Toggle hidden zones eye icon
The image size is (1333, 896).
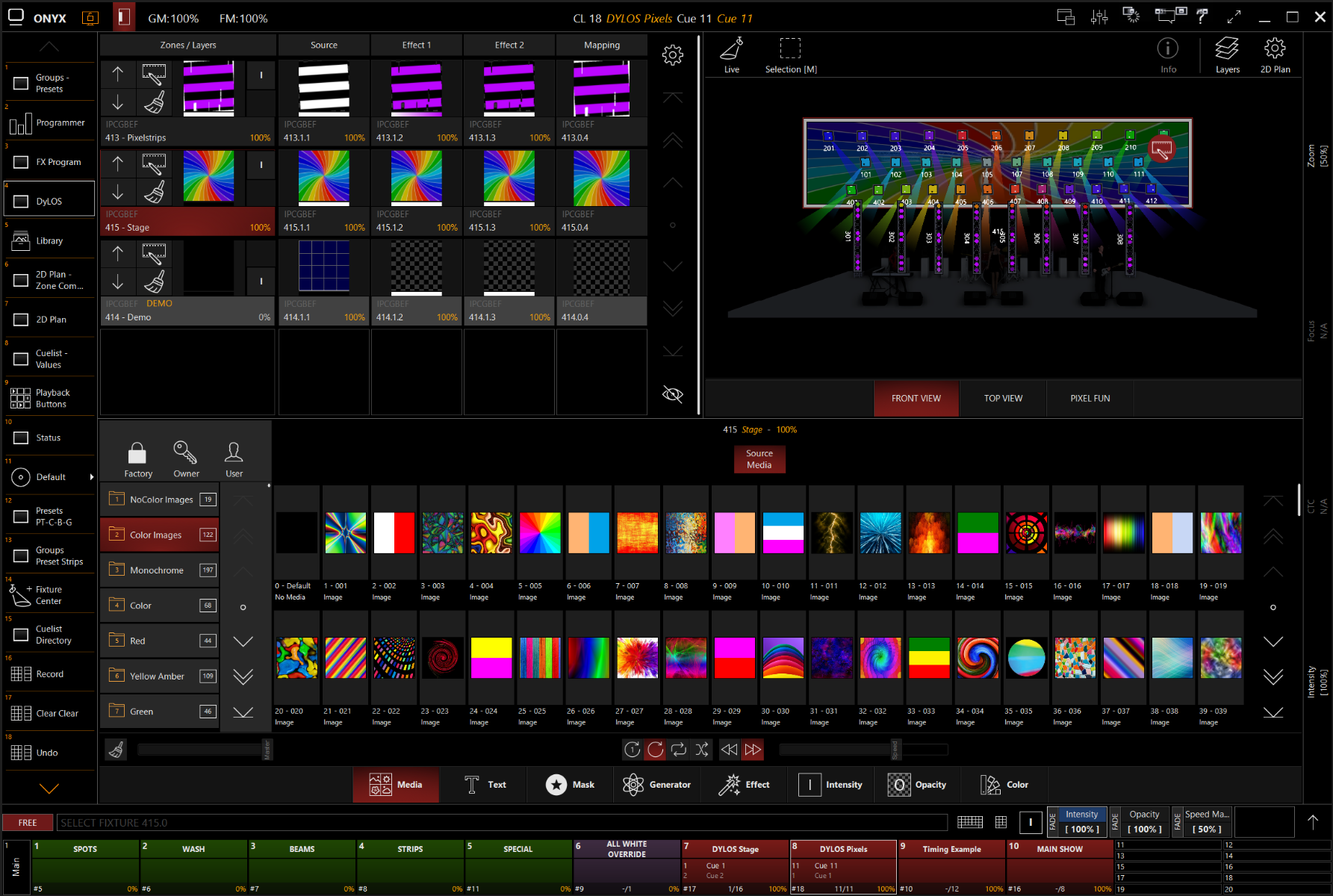pos(672,394)
